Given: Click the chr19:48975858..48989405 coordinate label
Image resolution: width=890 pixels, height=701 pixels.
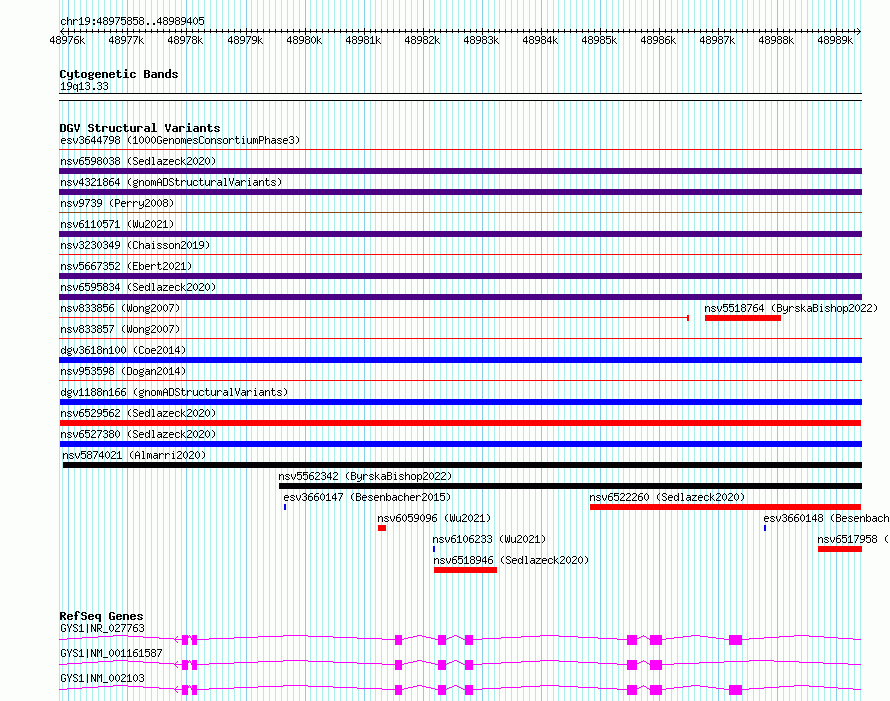Looking at the screenshot, I should tap(132, 21).
